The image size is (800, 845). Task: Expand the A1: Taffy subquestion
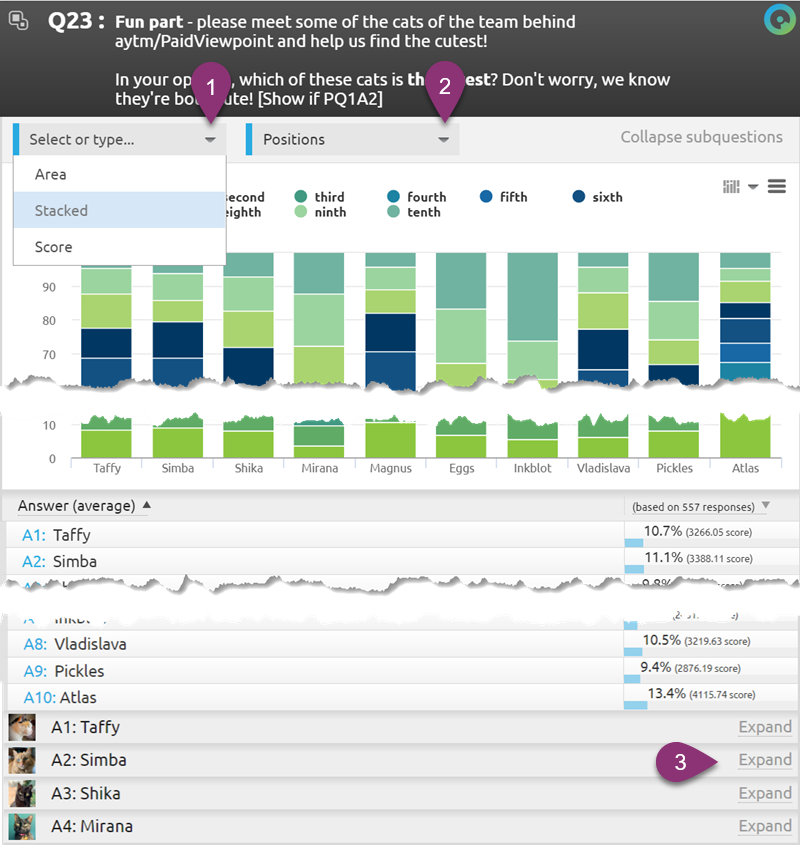(x=765, y=727)
